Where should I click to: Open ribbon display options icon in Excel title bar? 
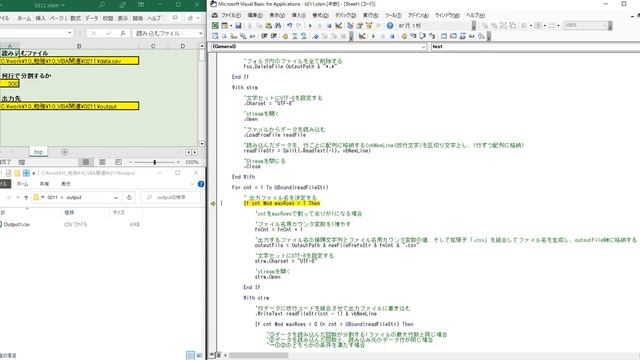(x=141, y=5)
